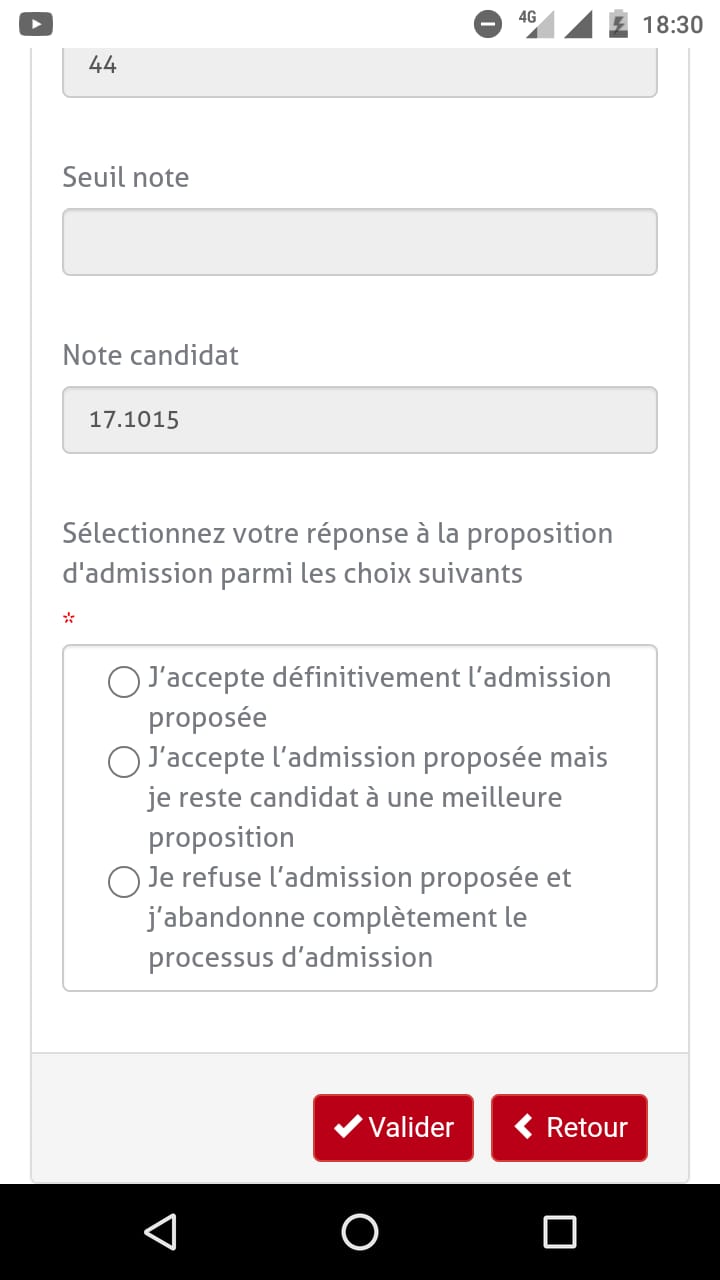Tap the checkmark icon on Valider
Image resolution: width=720 pixels, height=1280 pixels.
pos(348,1127)
